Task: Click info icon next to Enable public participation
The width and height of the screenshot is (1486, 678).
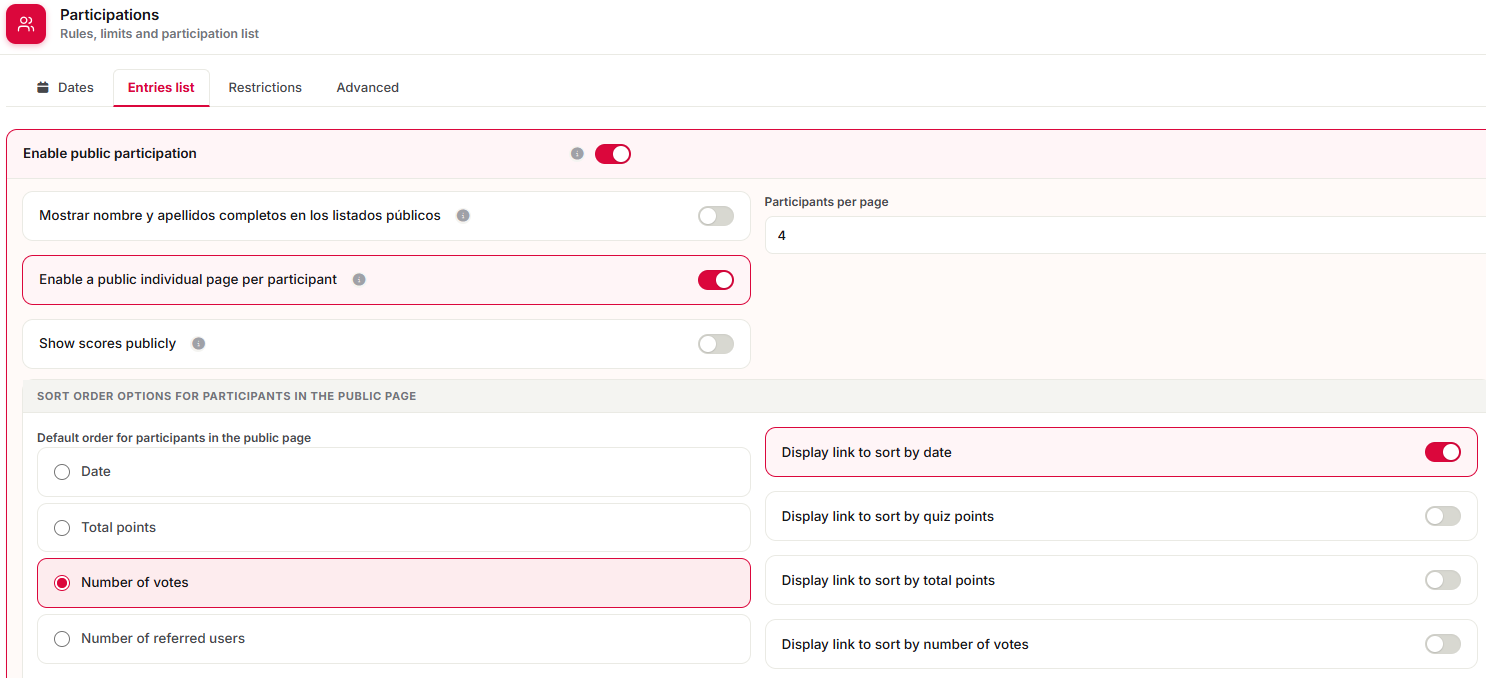Action: 577,154
